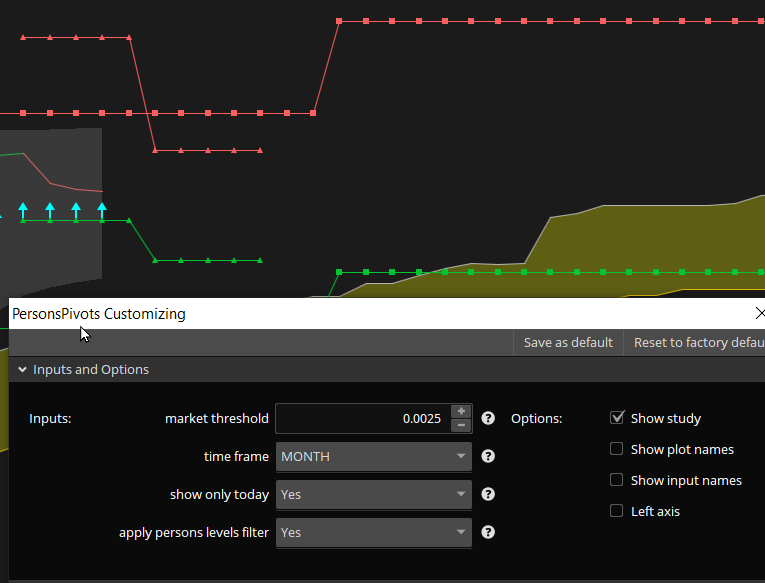Image resolution: width=765 pixels, height=583 pixels.
Task: Enable Show input names checkbox
Action: pyautogui.click(x=617, y=480)
